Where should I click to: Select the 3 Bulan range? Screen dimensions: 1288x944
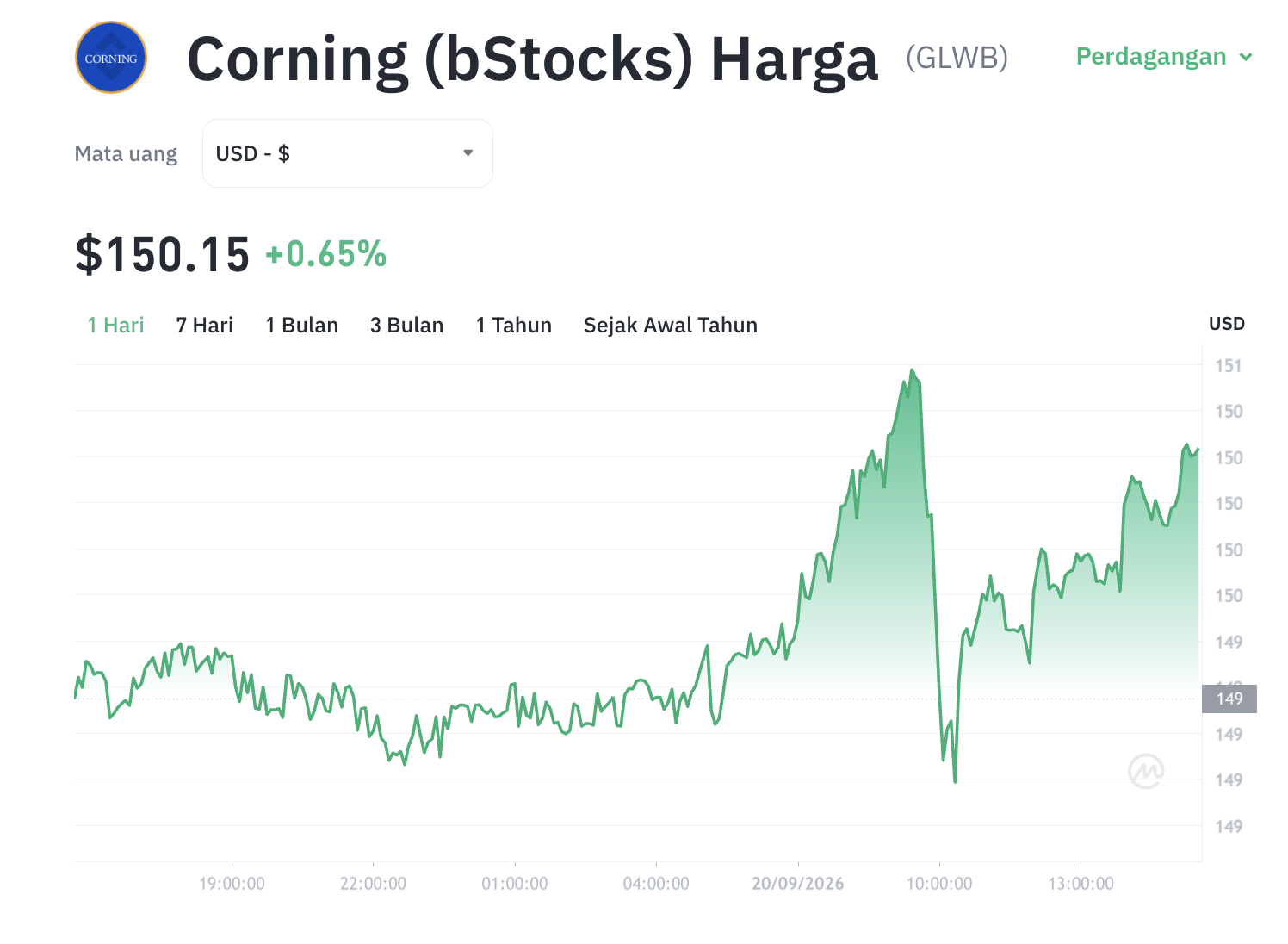[407, 326]
